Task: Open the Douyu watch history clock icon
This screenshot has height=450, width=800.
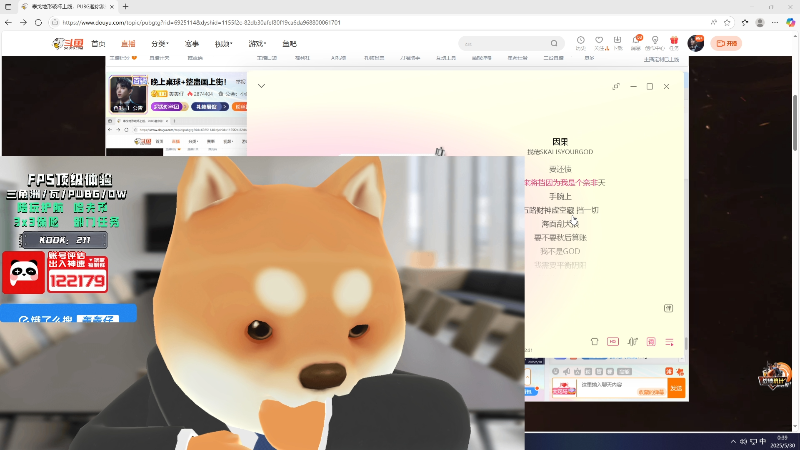Action: [581, 40]
